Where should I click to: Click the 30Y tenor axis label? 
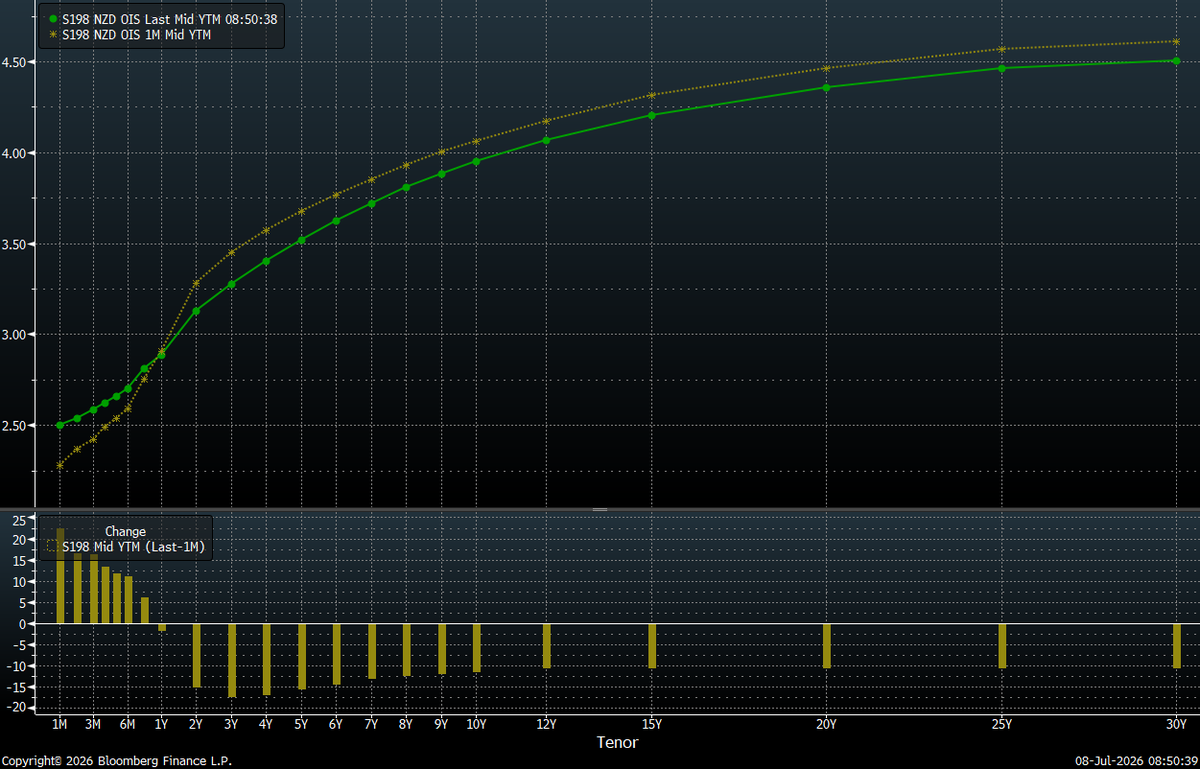coord(1176,724)
